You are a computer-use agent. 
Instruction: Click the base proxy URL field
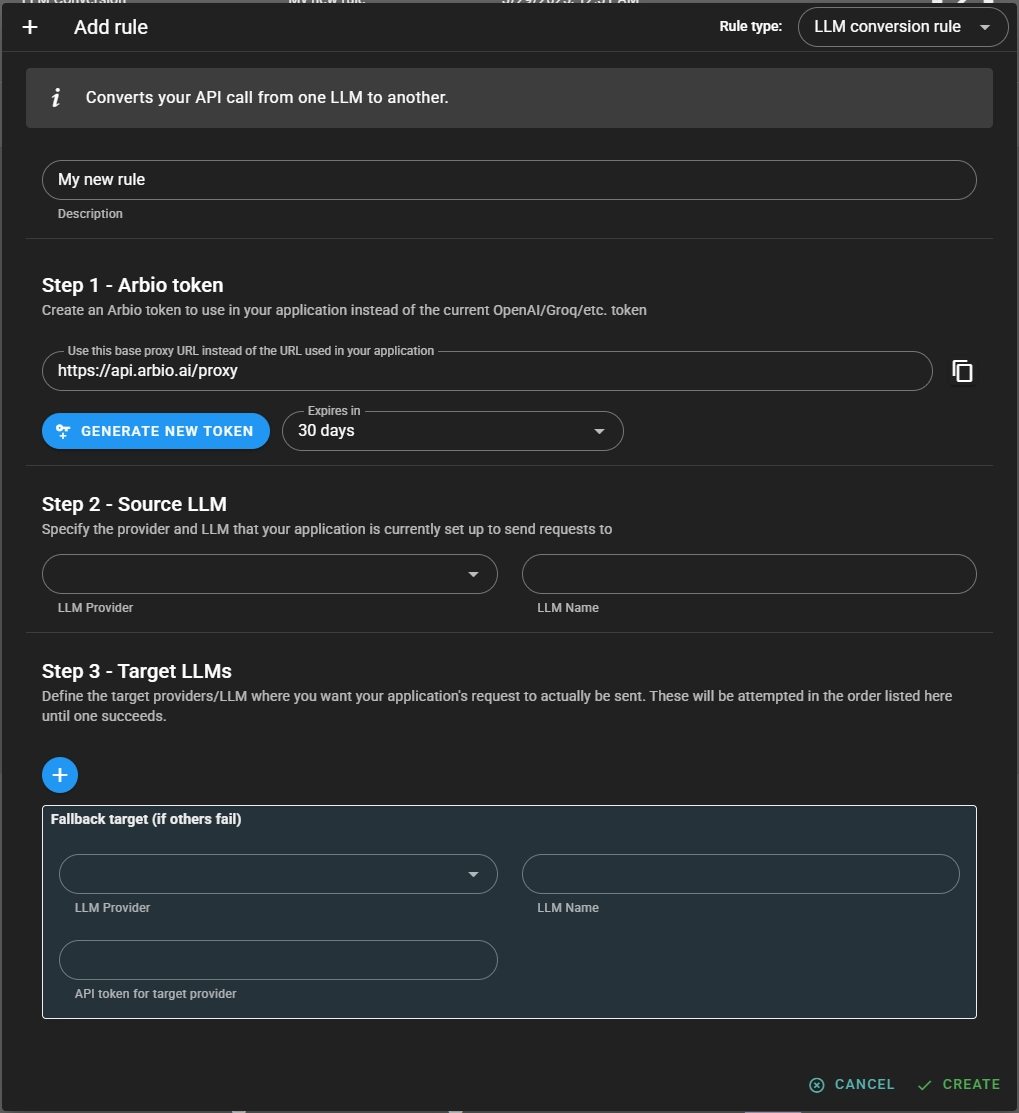[x=486, y=371]
